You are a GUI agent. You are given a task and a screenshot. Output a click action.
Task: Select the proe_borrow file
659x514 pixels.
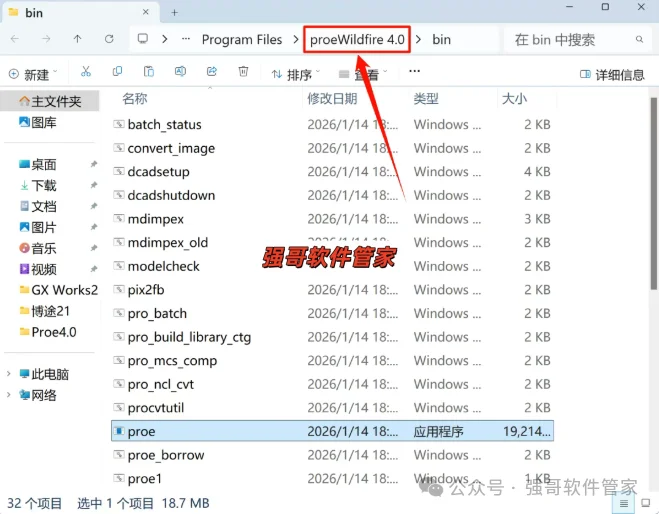tap(332, 455)
